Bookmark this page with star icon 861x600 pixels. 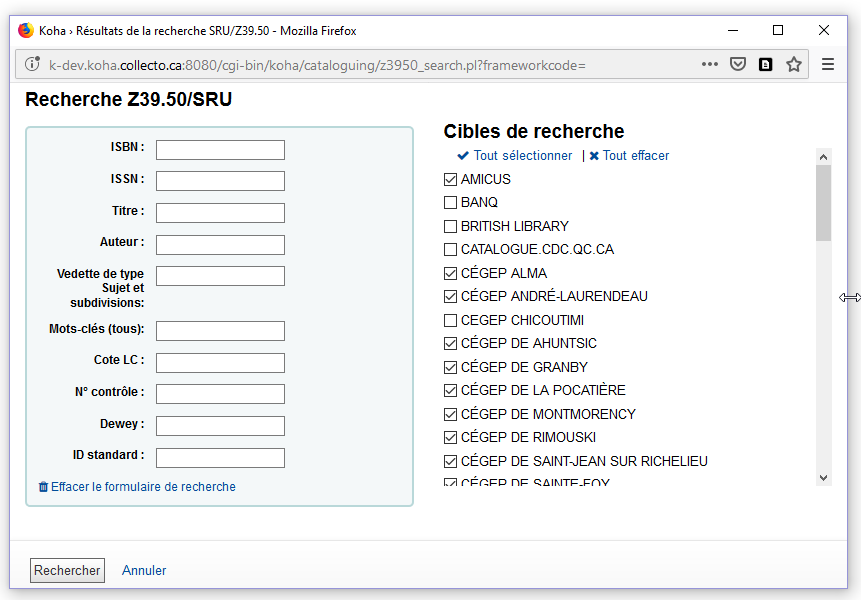click(793, 64)
